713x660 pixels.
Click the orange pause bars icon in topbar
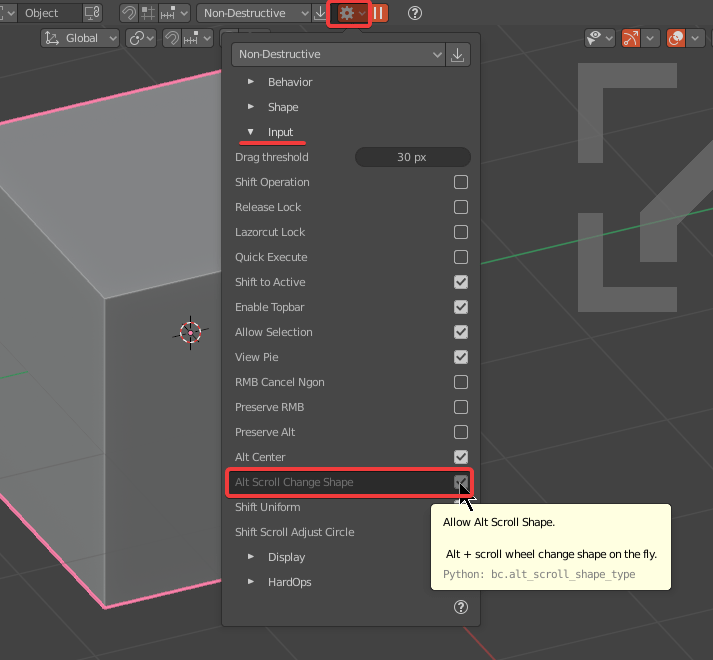coord(380,13)
